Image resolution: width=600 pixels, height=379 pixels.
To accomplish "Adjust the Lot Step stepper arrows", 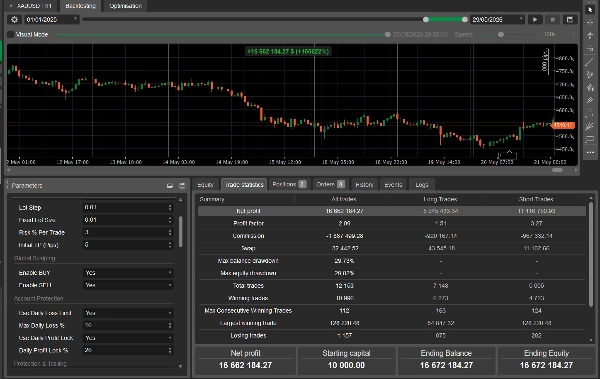I will (170, 207).
